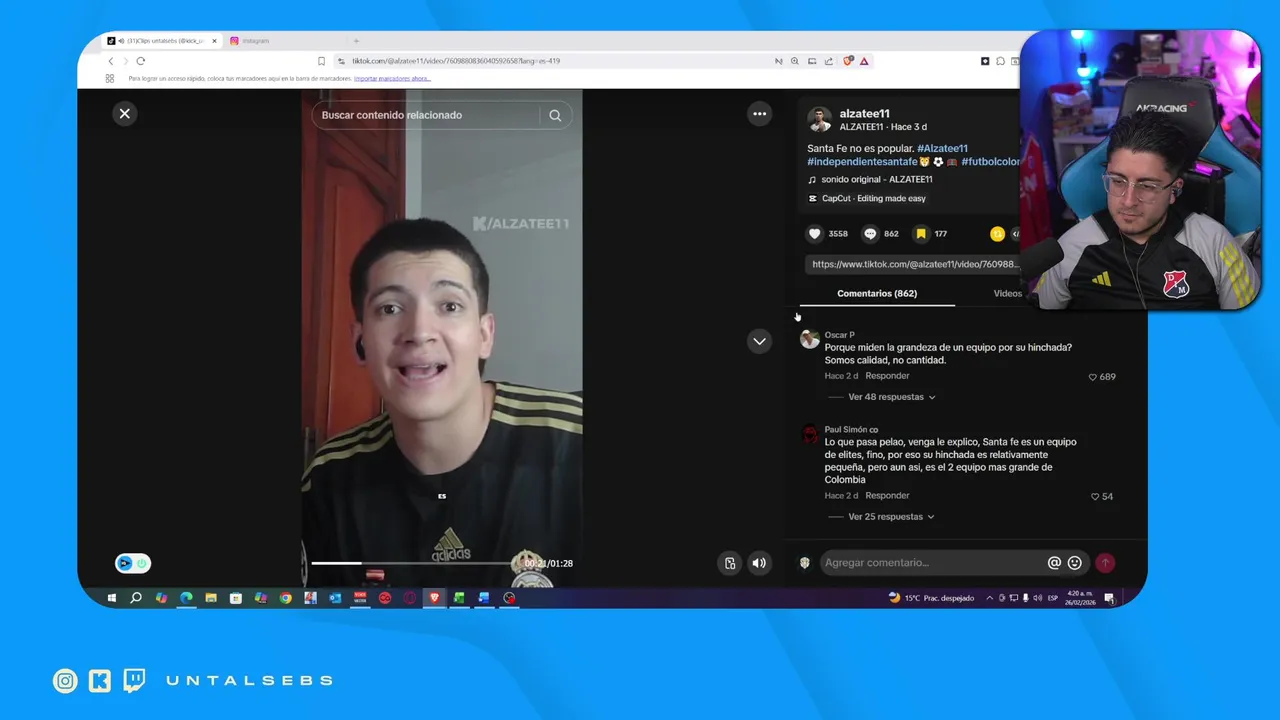Open Oscar P's commenter avatar

810,339
